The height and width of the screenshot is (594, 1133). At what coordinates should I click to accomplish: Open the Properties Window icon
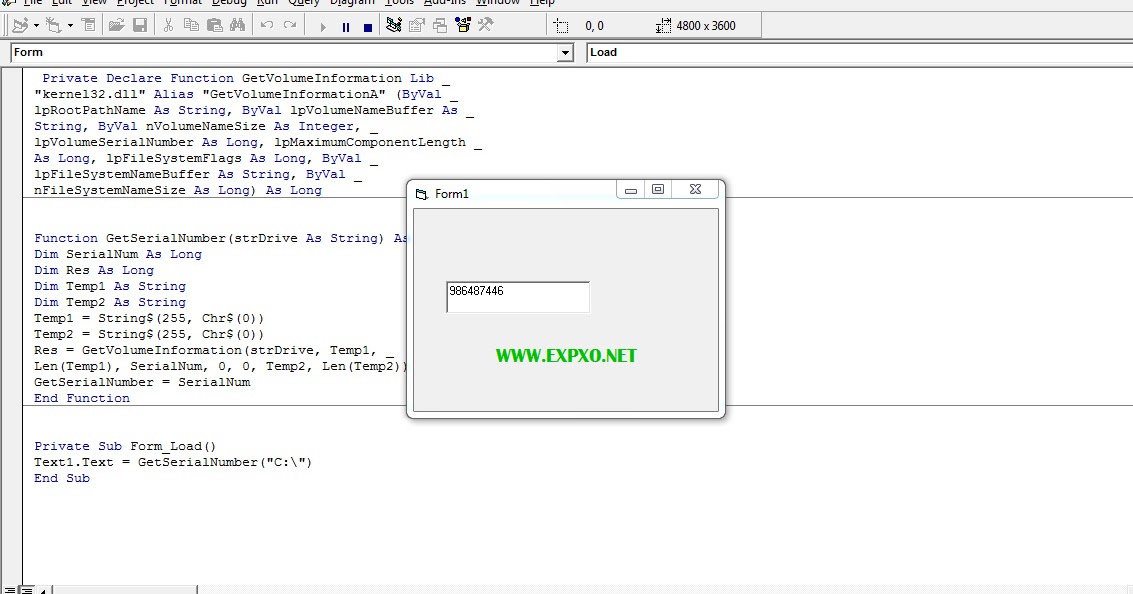[x=416, y=25]
